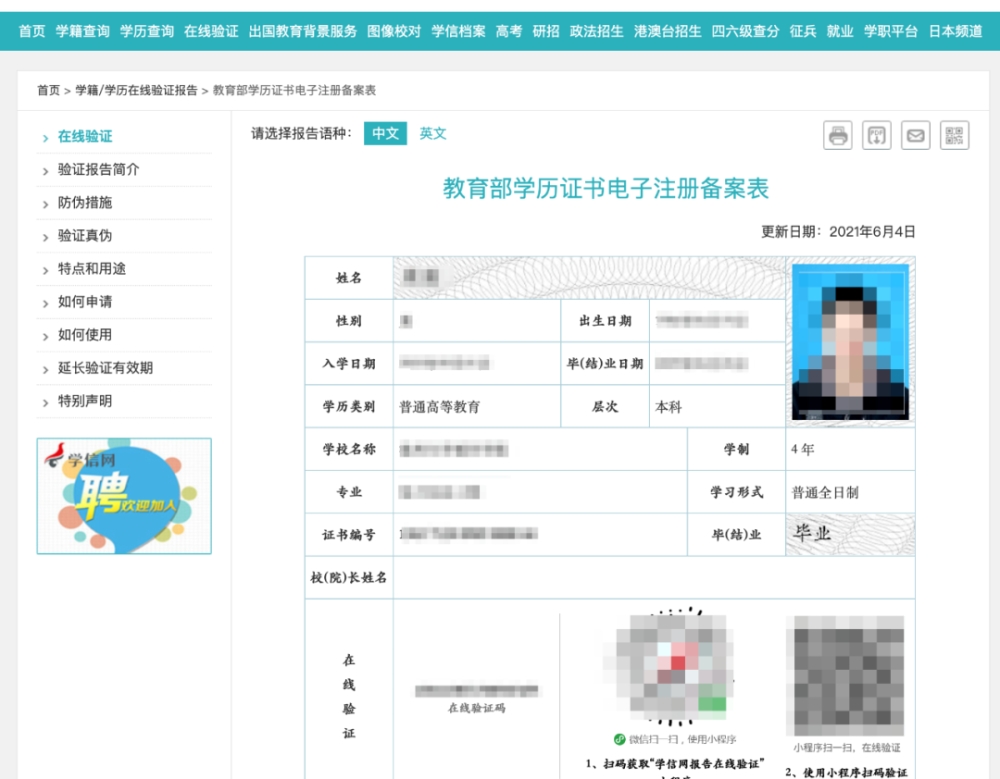Open 征兵 navigation item
1000x779 pixels.
click(802, 31)
